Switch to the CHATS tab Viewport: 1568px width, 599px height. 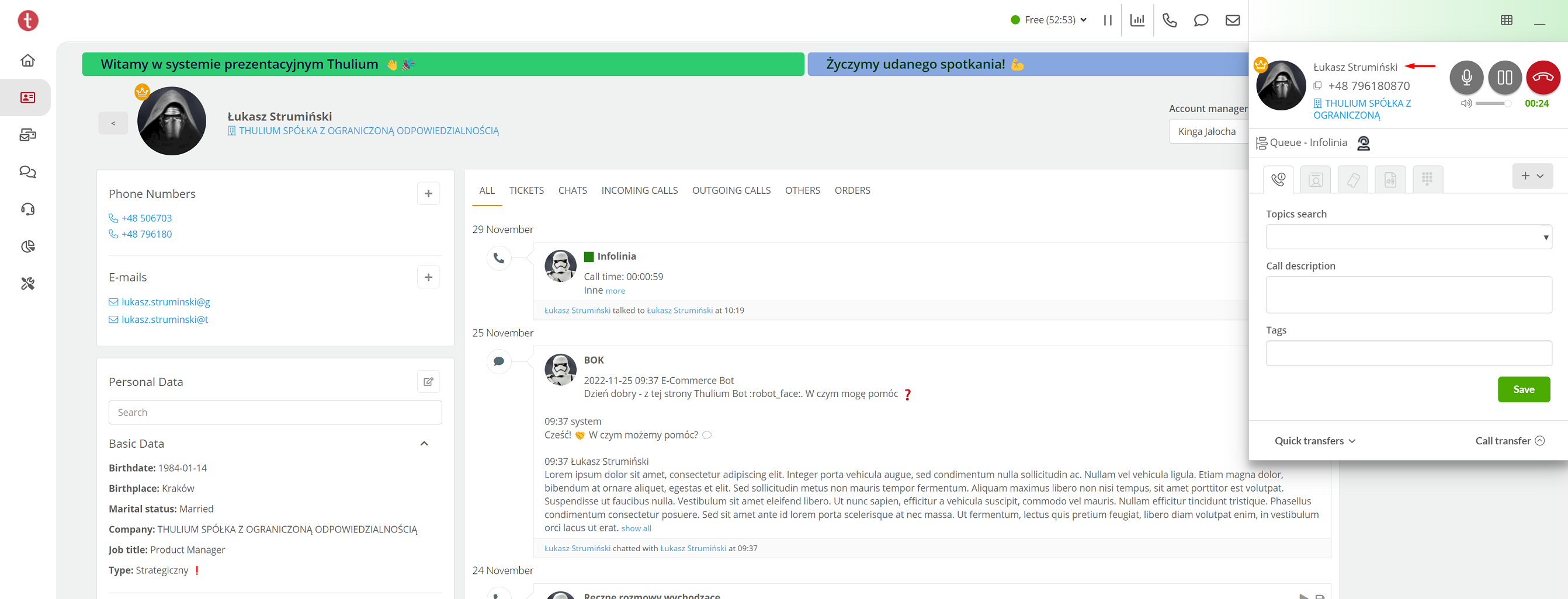pyautogui.click(x=573, y=190)
